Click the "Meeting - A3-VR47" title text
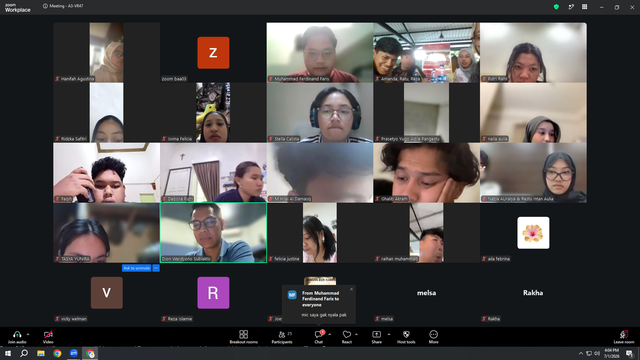Screen dimensions: 640x360 tap(67, 6)
